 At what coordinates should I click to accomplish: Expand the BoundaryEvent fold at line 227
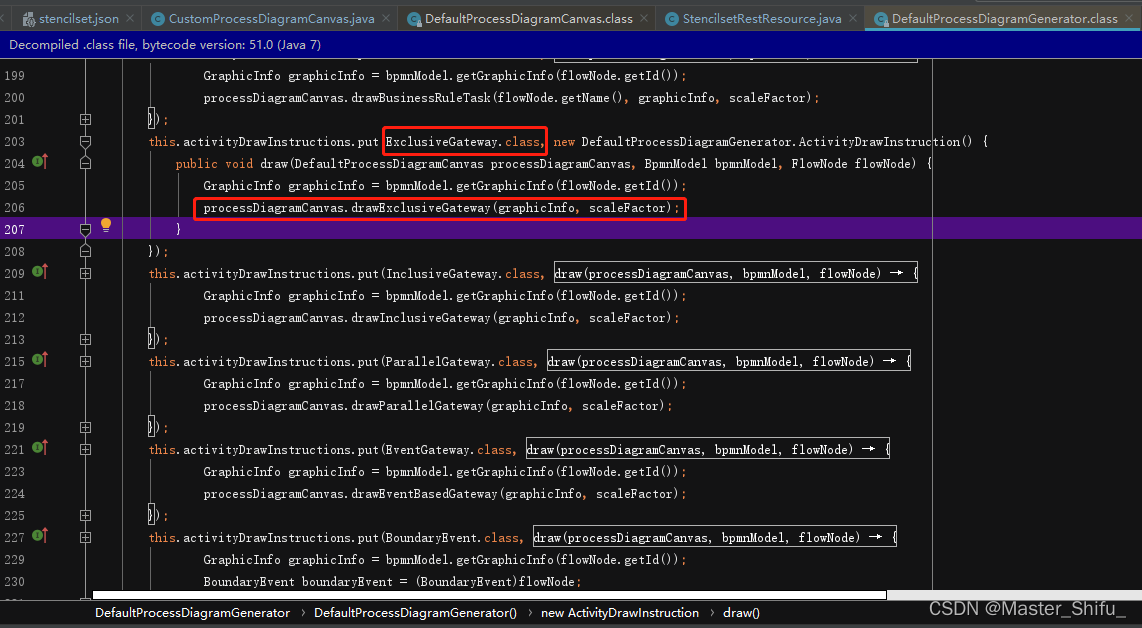click(x=85, y=538)
